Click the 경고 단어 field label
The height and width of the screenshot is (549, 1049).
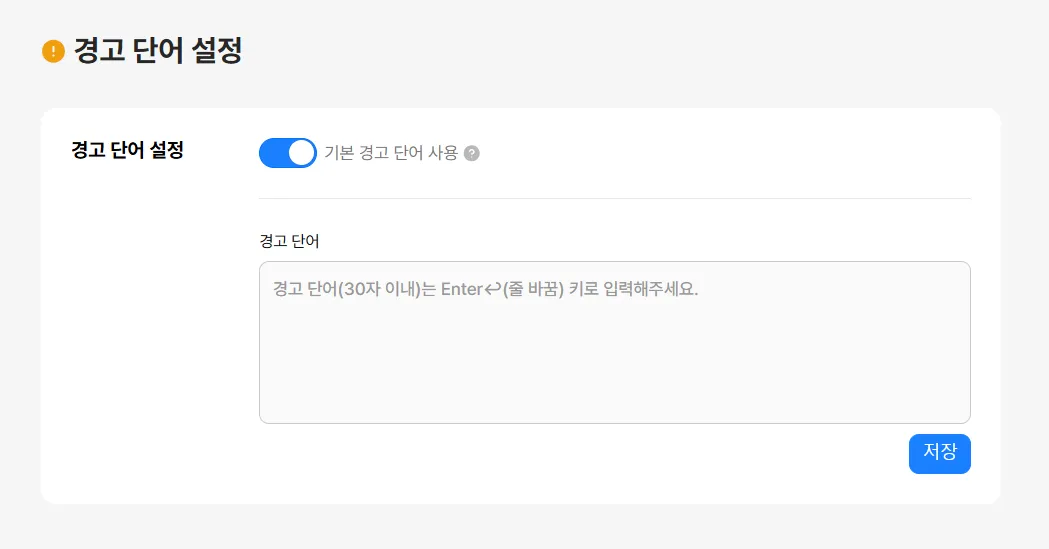click(x=289, y=241)
